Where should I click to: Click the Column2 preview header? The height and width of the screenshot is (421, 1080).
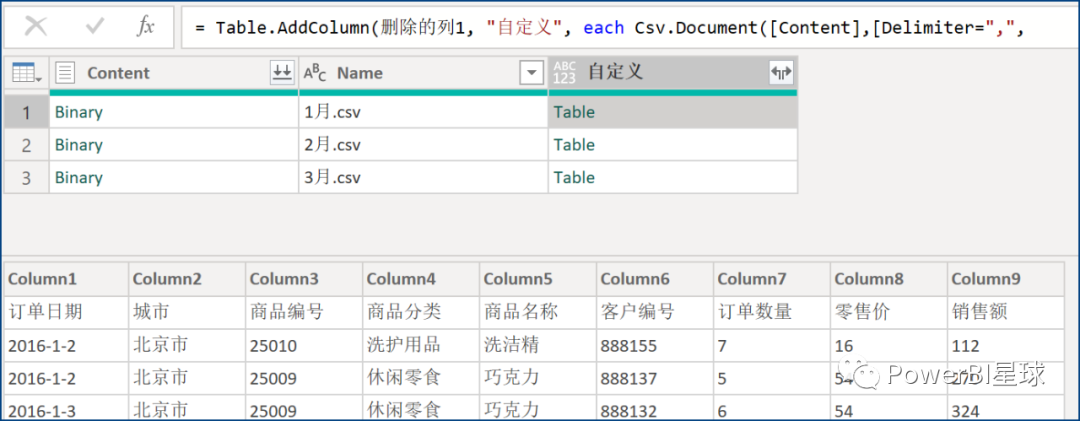187,279
